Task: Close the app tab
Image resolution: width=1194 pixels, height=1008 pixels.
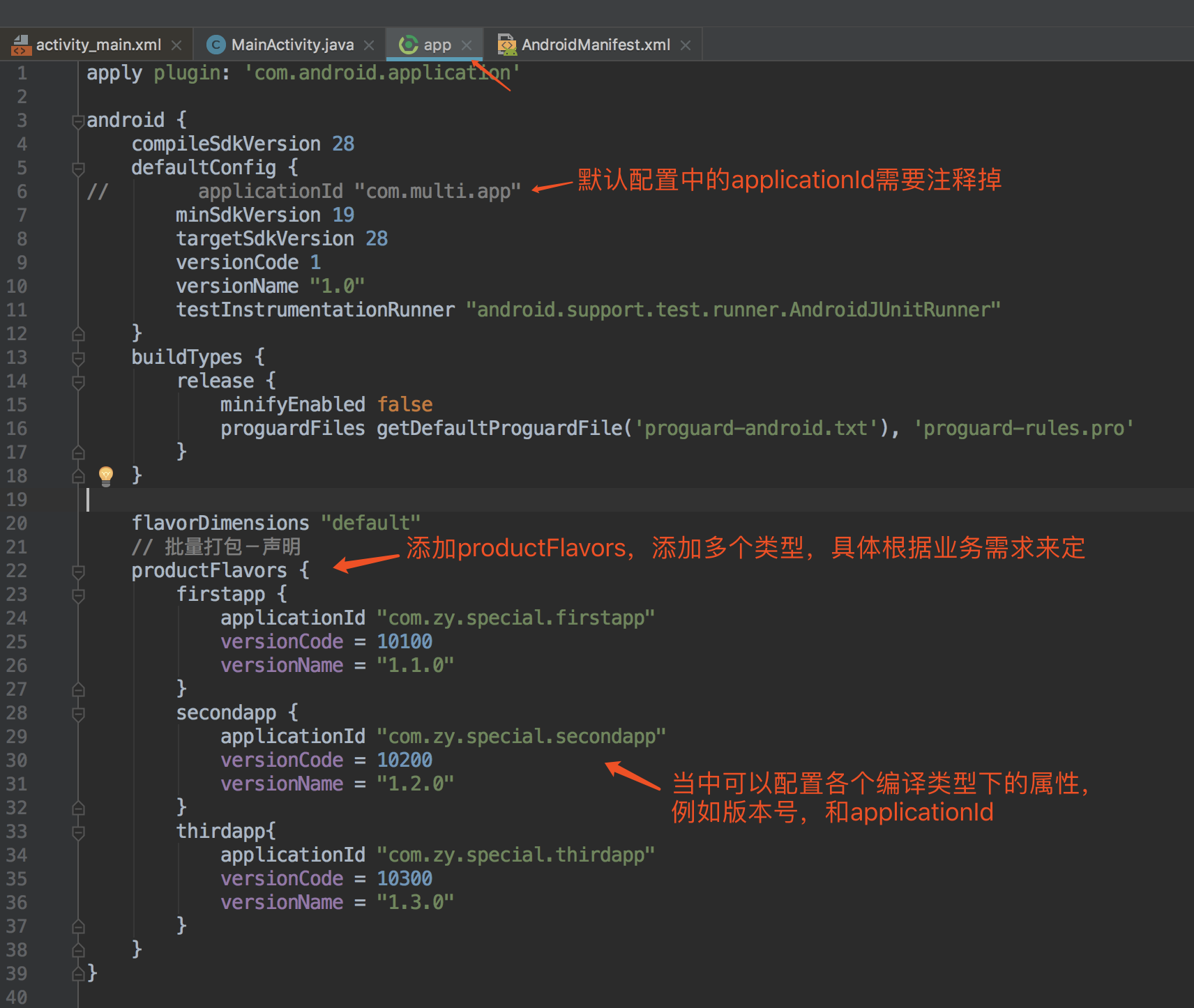Action: pyautogui.click(x=467, y=45)
